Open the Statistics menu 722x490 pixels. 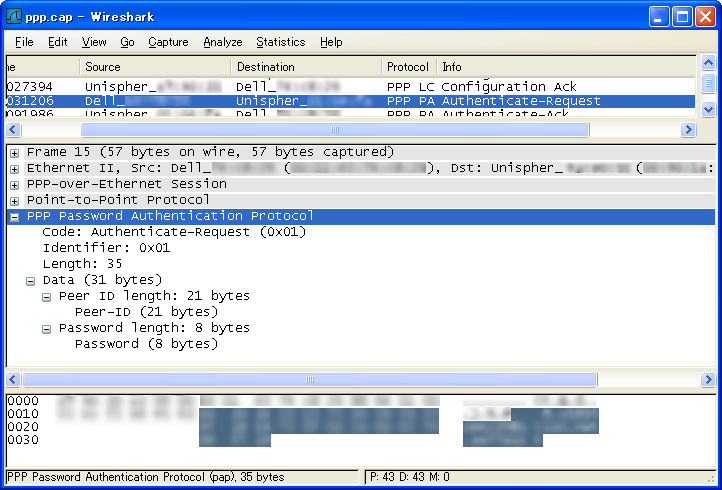coord(280,42)
